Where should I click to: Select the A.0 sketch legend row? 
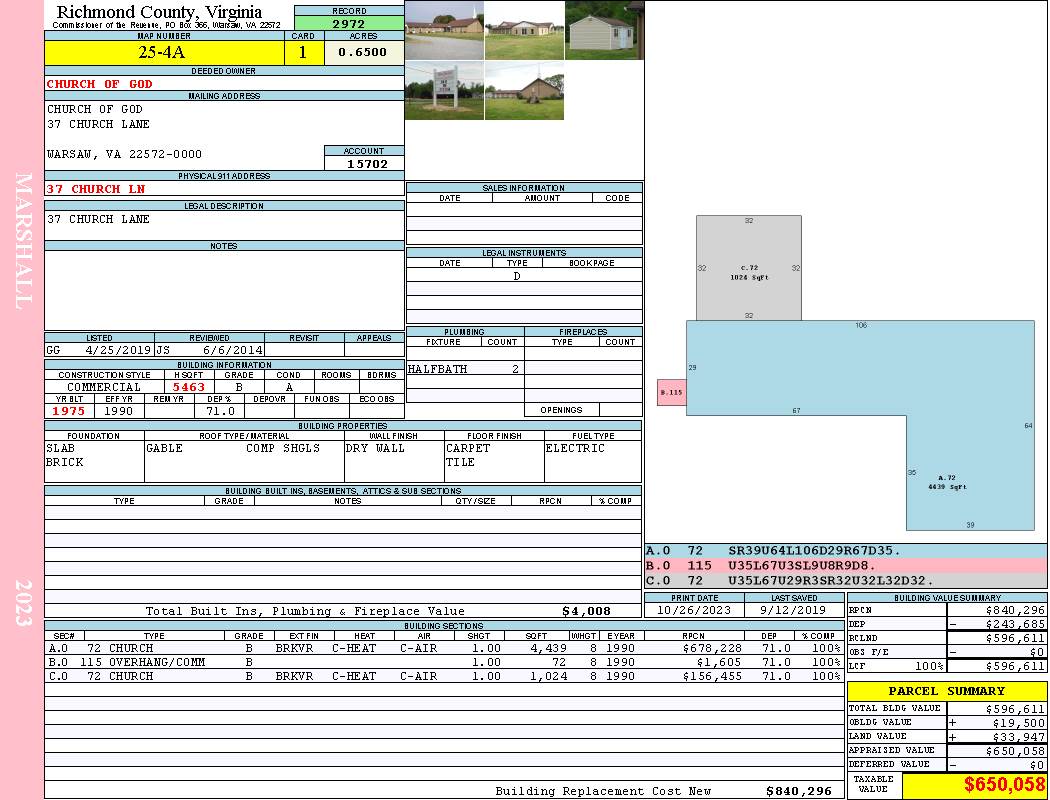[845, 551]
